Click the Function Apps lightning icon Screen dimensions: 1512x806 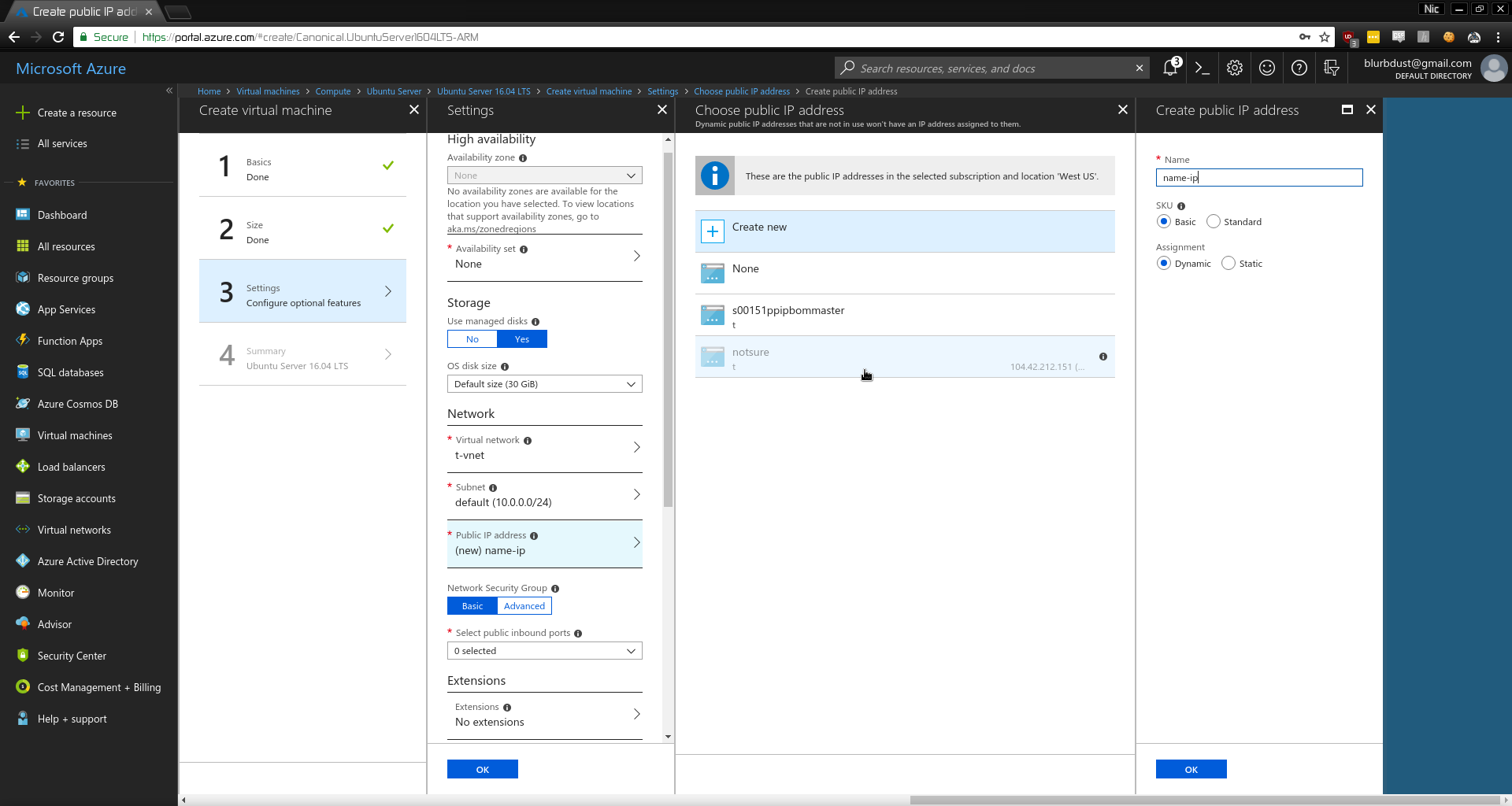coord(23,341)
